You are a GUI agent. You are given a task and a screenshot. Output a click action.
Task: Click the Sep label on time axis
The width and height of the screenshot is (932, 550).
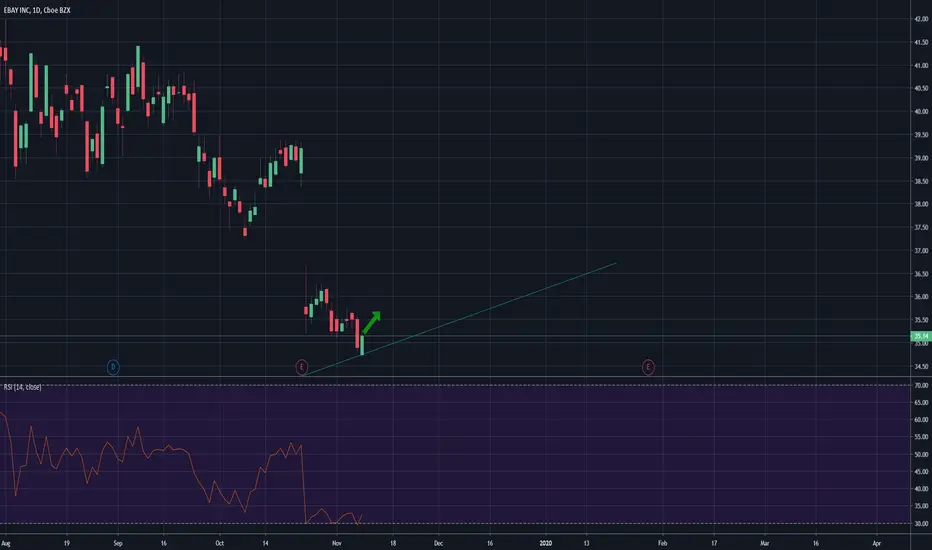click(118, 543)
